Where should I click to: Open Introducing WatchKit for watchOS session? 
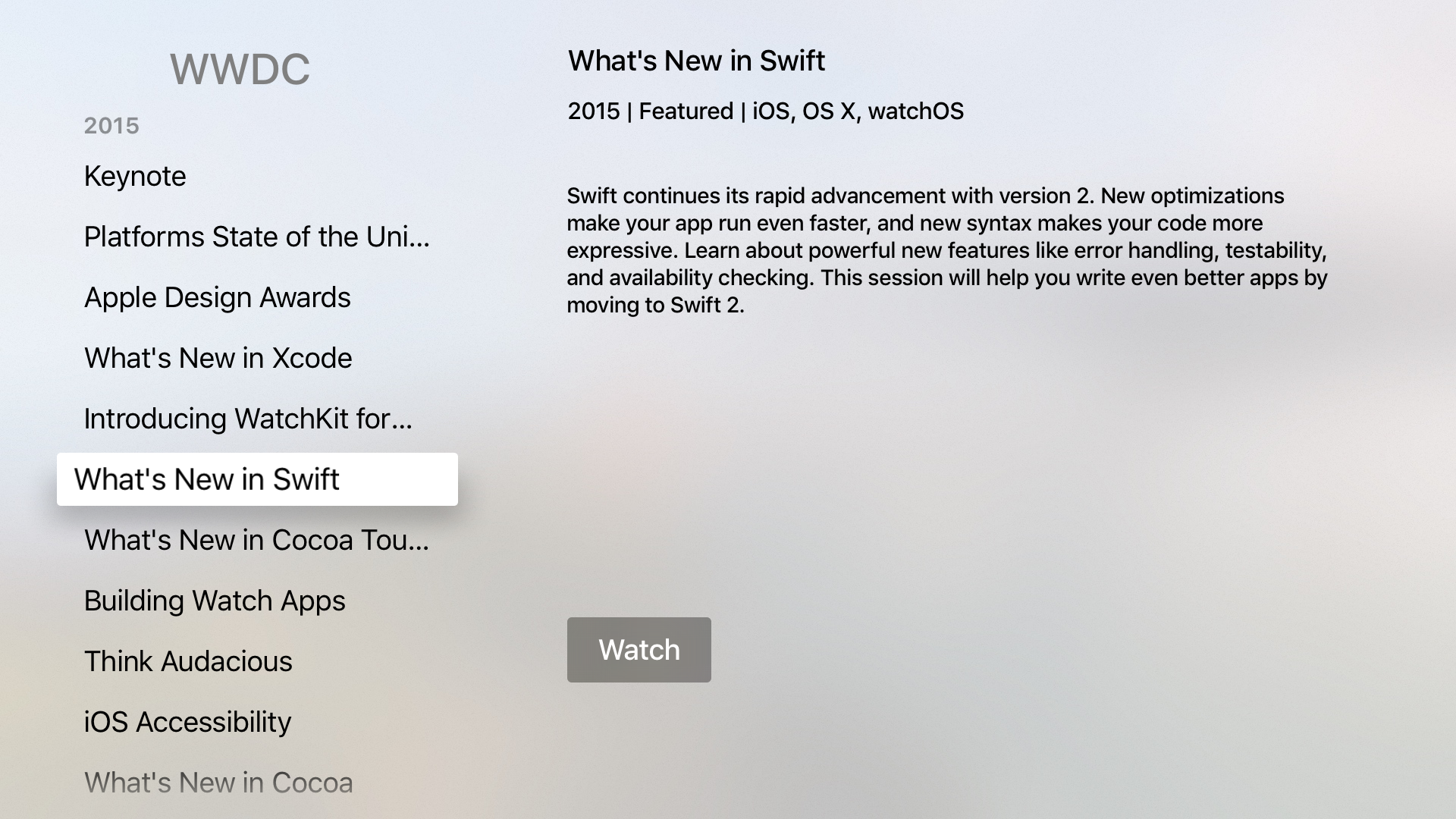tap(248, 419)
